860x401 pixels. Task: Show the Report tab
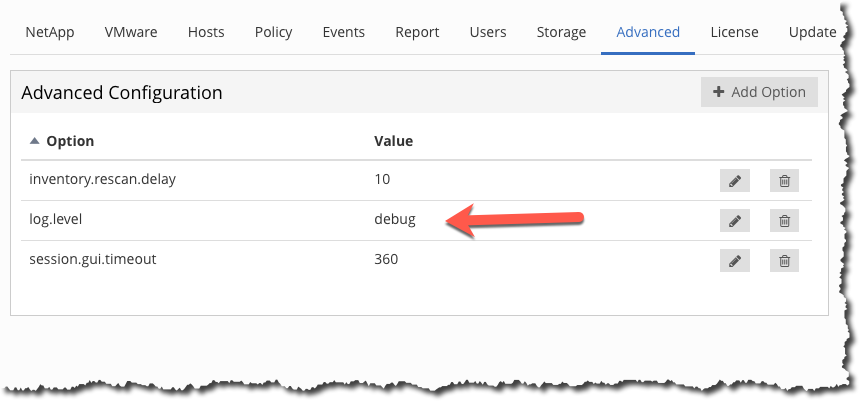point(417,32)
